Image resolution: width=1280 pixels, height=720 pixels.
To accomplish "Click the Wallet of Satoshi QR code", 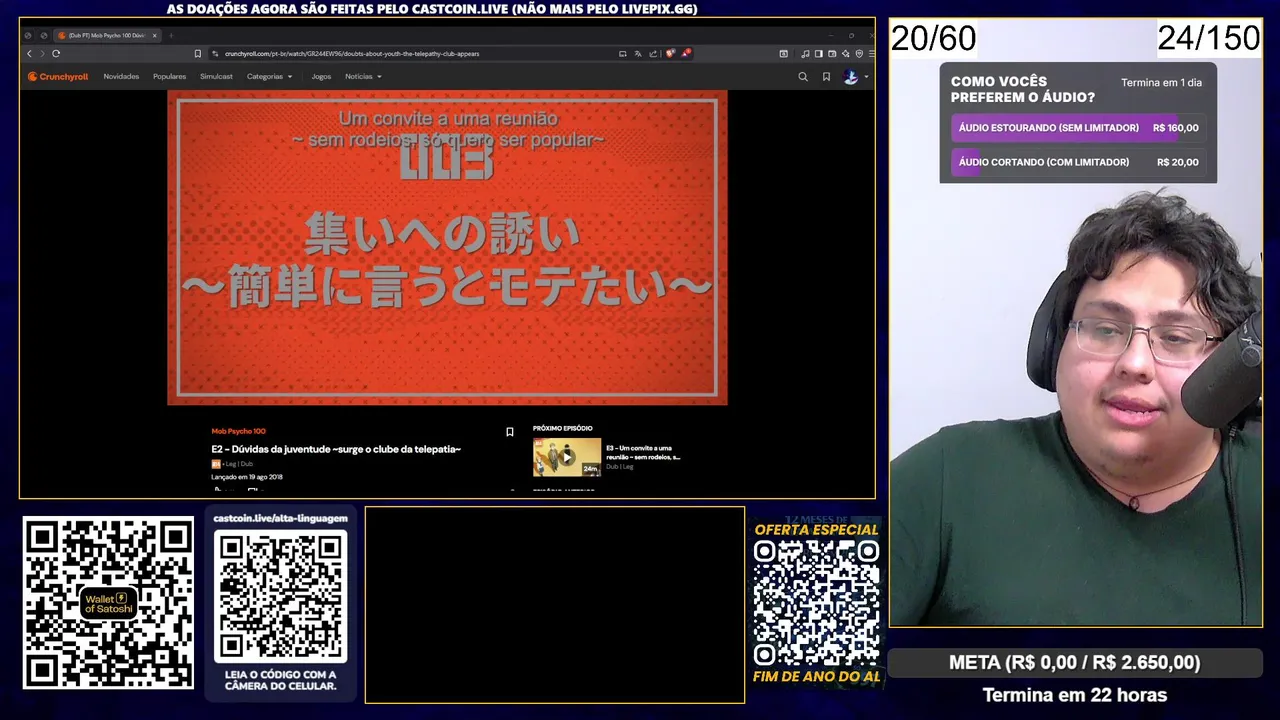I will 108,603.
